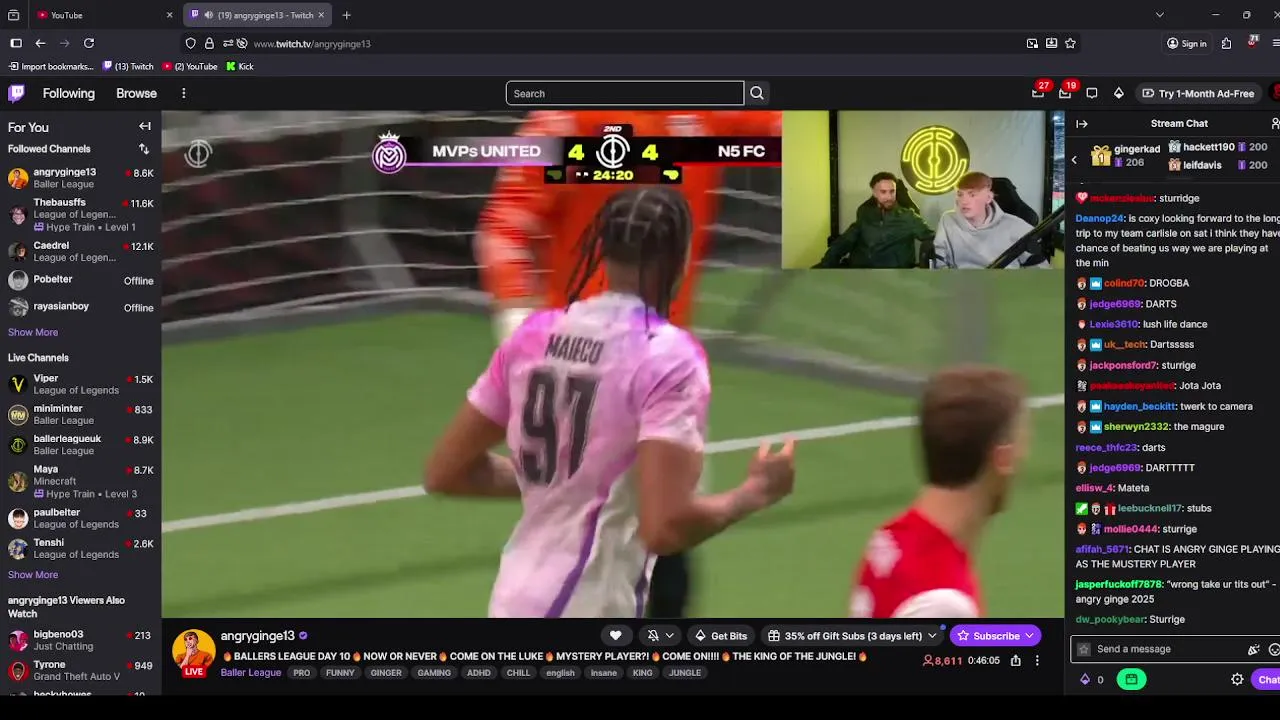Open the Following page
Screen dimensions: 1280x720
[x=69, y=93]
